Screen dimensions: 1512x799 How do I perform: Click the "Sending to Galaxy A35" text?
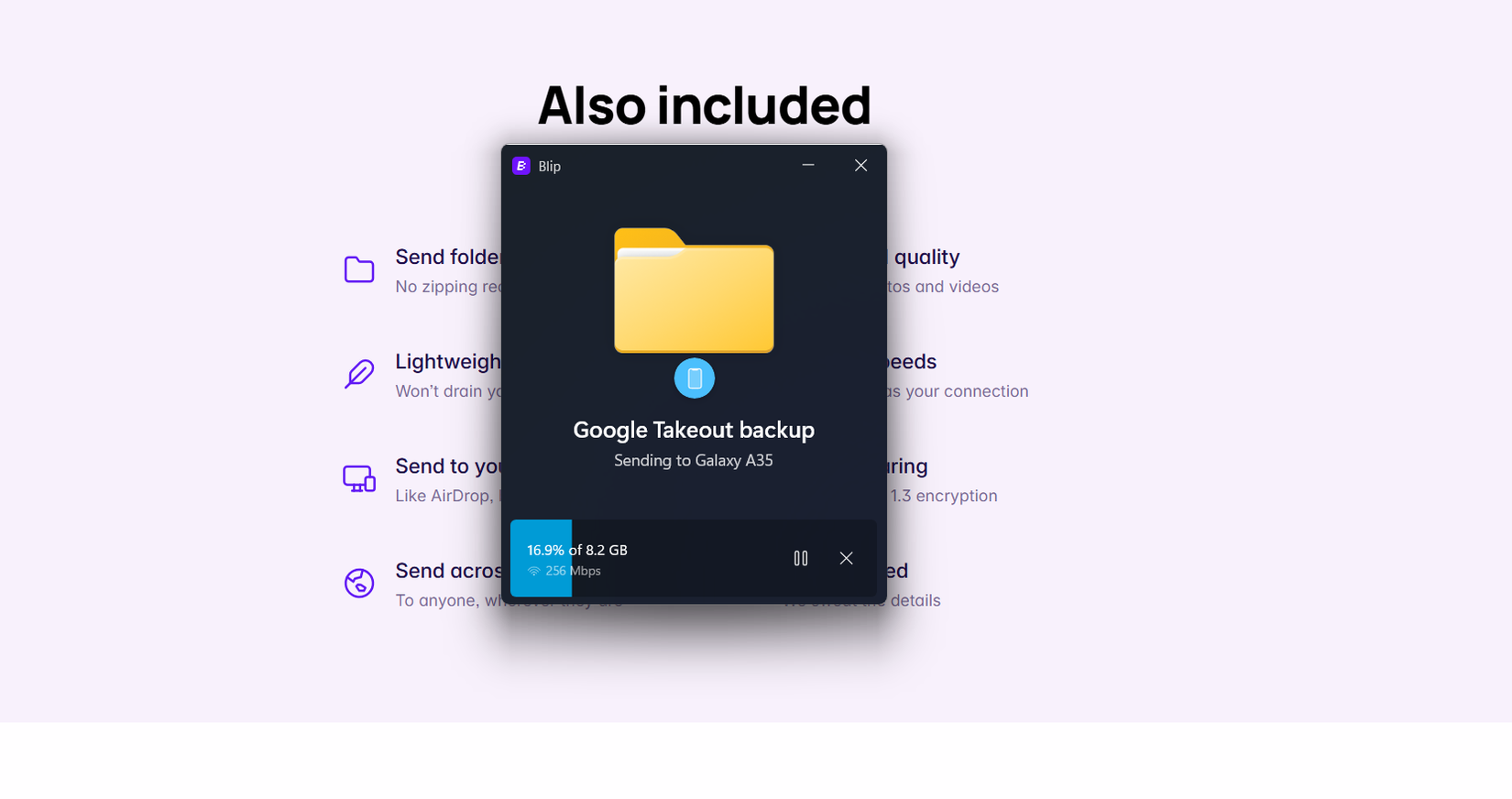tap(694, 460)
